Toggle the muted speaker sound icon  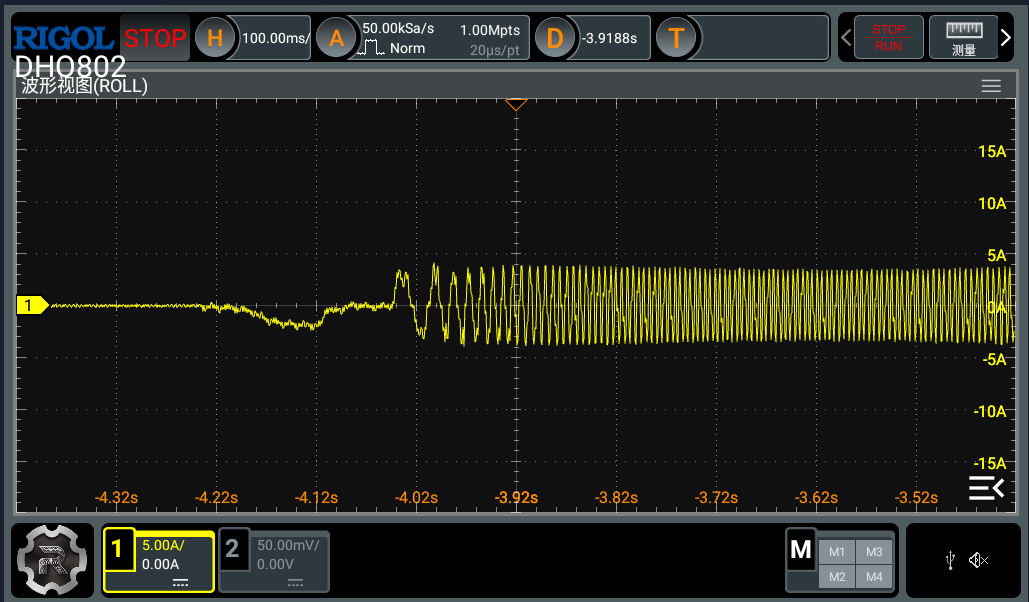[x=978, y=560]
